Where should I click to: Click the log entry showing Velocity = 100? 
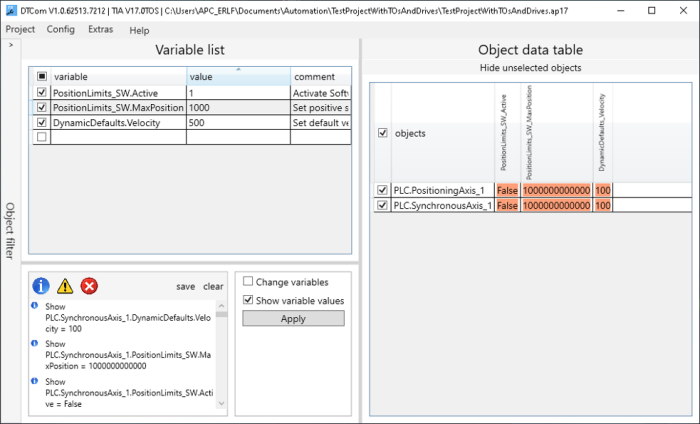pyautogui.click(x=128, y=318)
